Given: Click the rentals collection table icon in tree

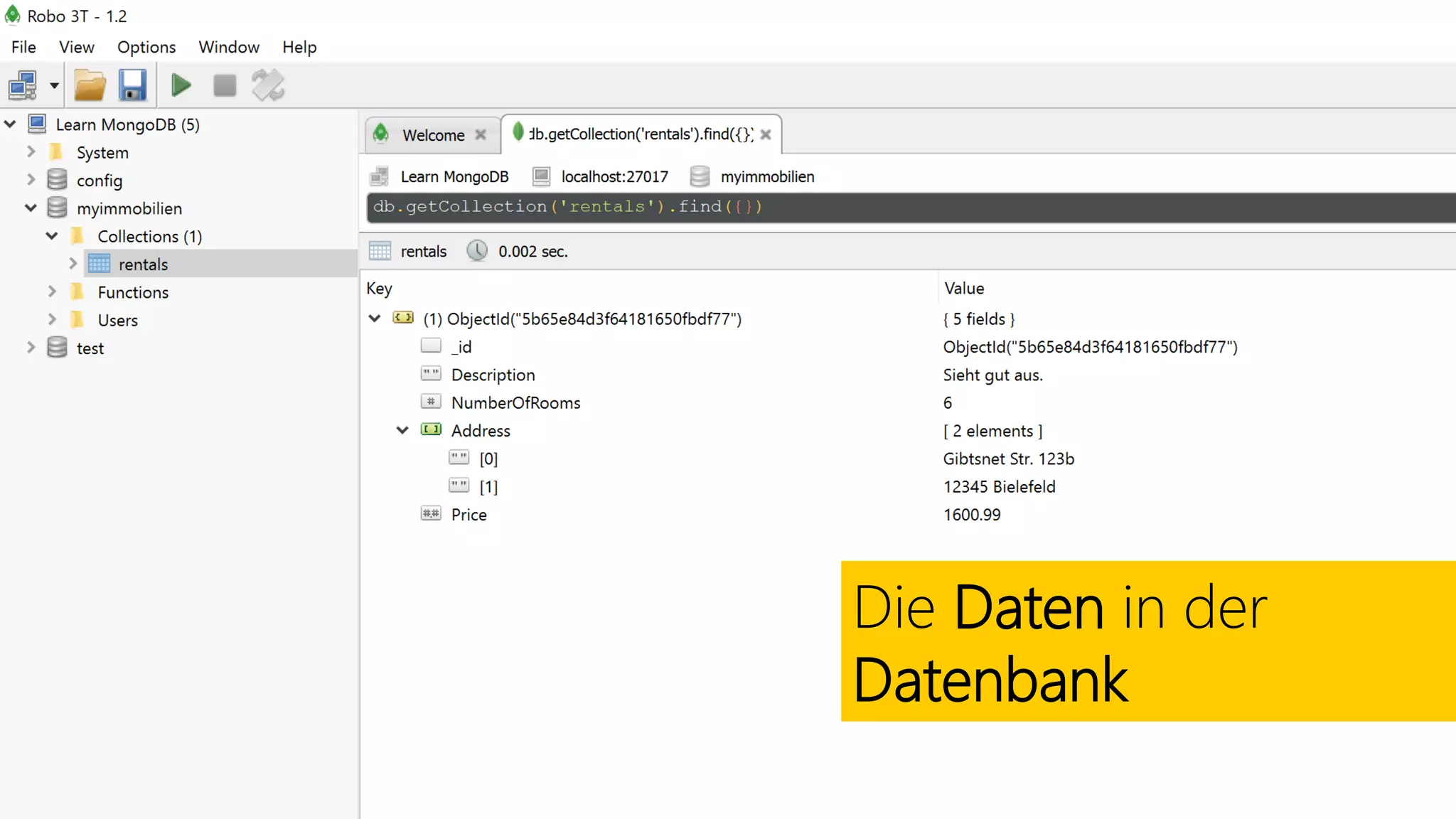Looking at the screenshot, I should (99, 264).
